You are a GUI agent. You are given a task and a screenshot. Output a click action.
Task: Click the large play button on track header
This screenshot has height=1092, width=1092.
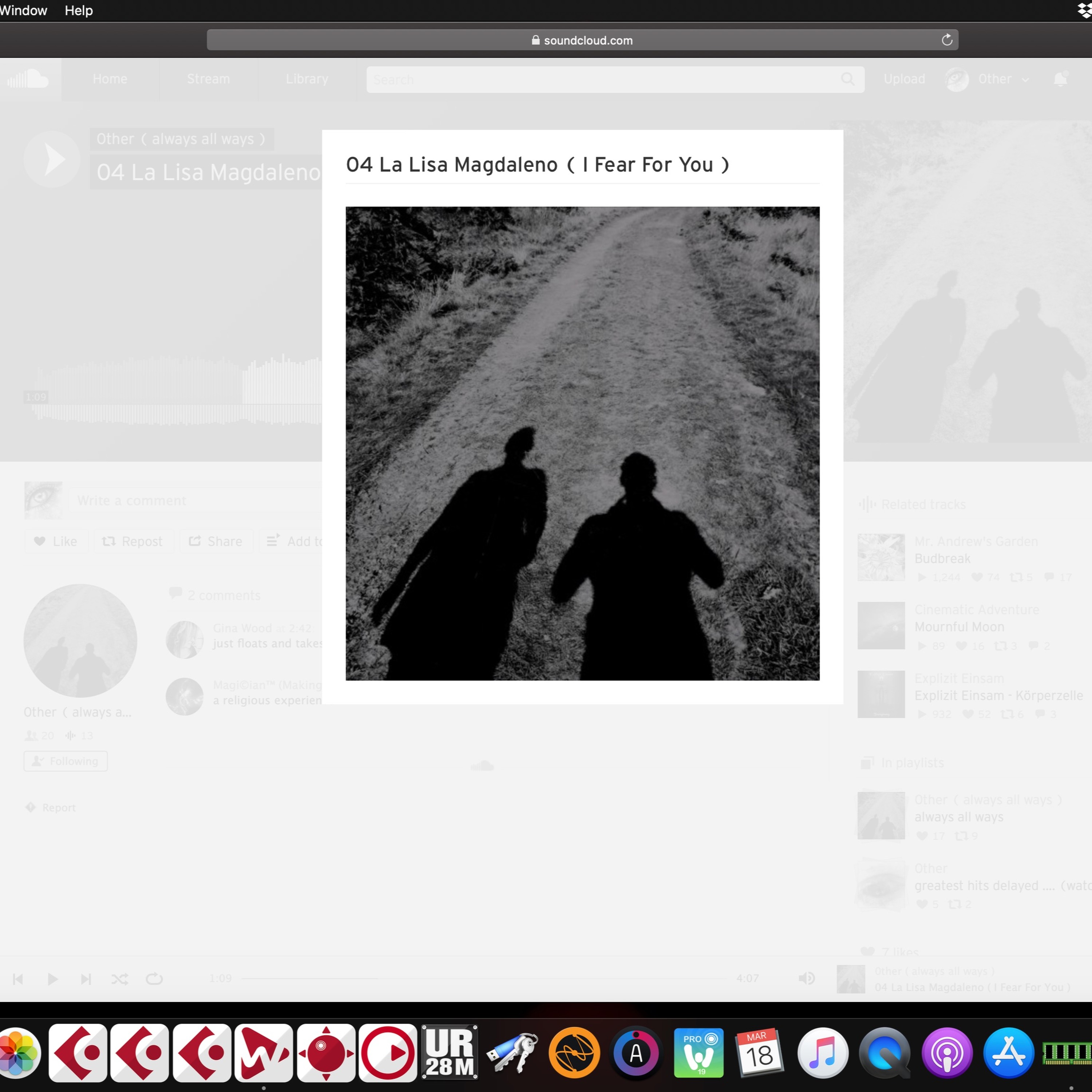pyautogui.click(x=52, y=159)
